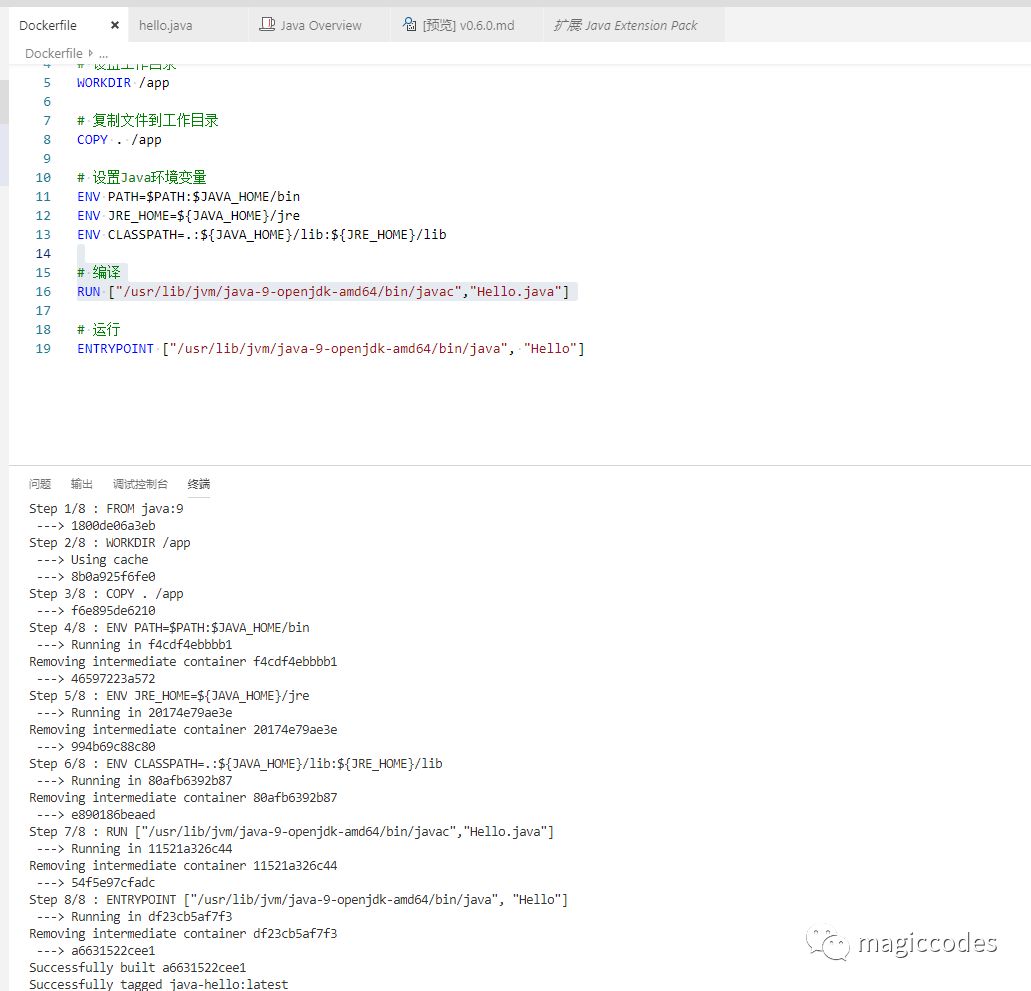Switch to the hello.java tab

pyautogui.click(x=165, y=25)
